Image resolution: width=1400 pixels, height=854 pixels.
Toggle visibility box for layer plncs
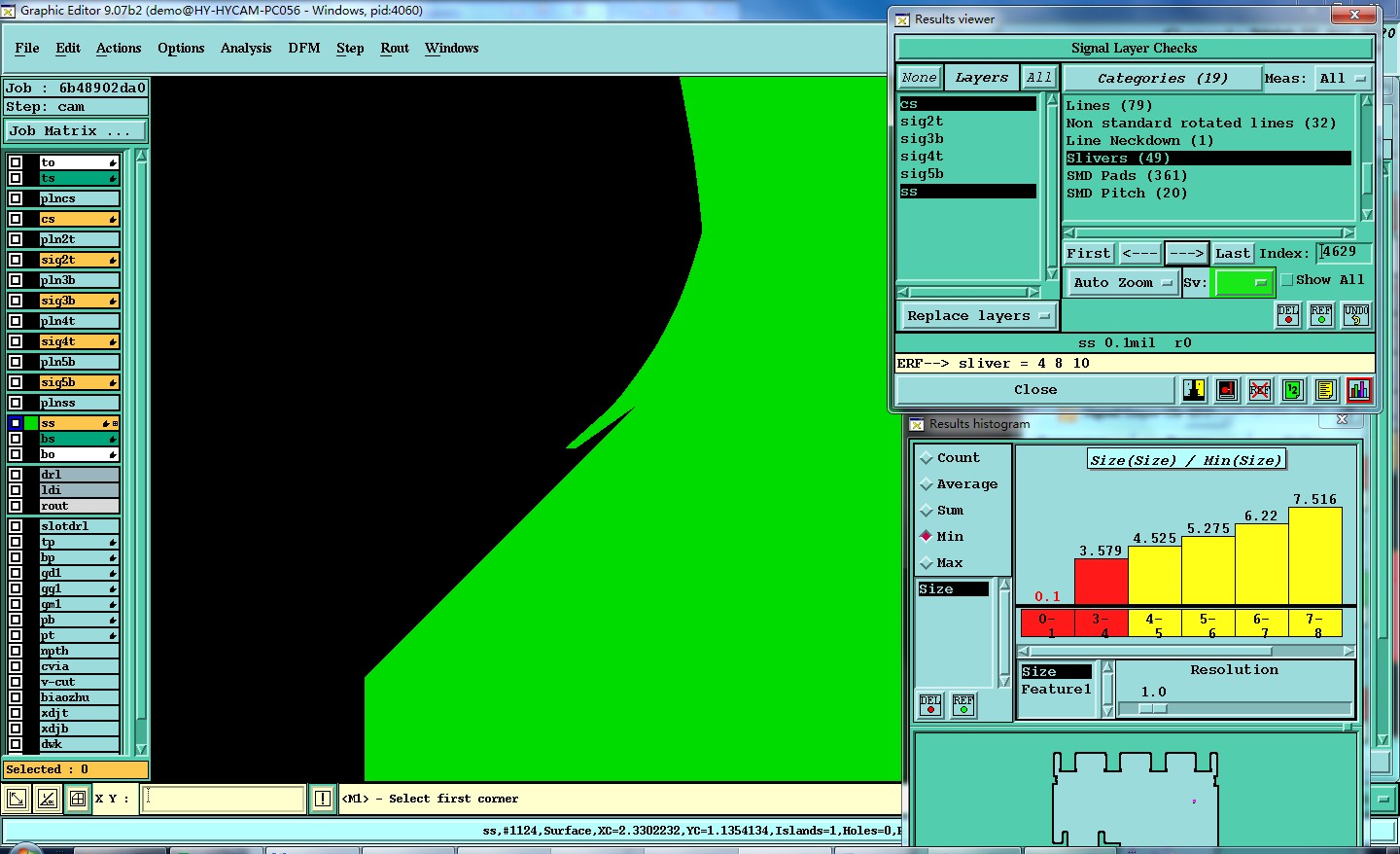16,198
